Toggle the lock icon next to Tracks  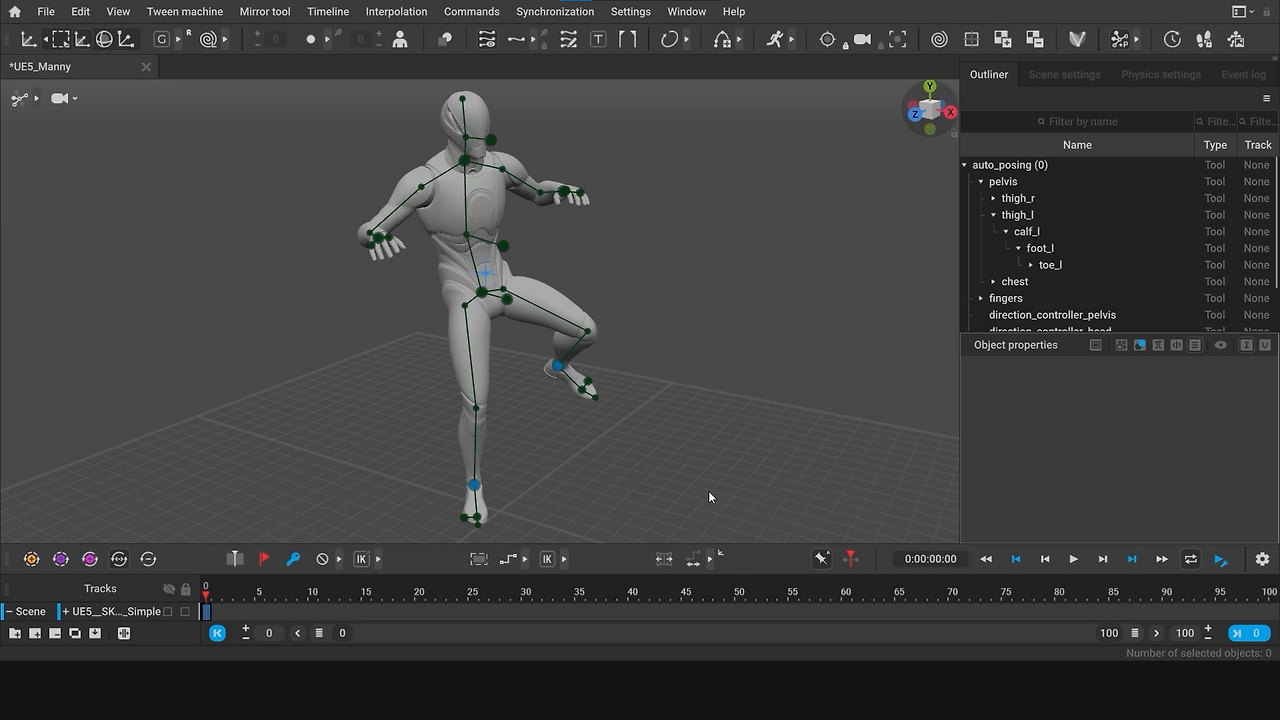click(x=186, y=589)
